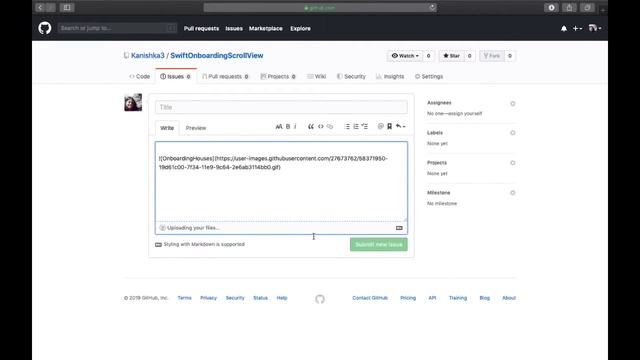Click the GitHub mark in the footer
This screenshot has width=640, height=360.
click(x=320, y=299)
